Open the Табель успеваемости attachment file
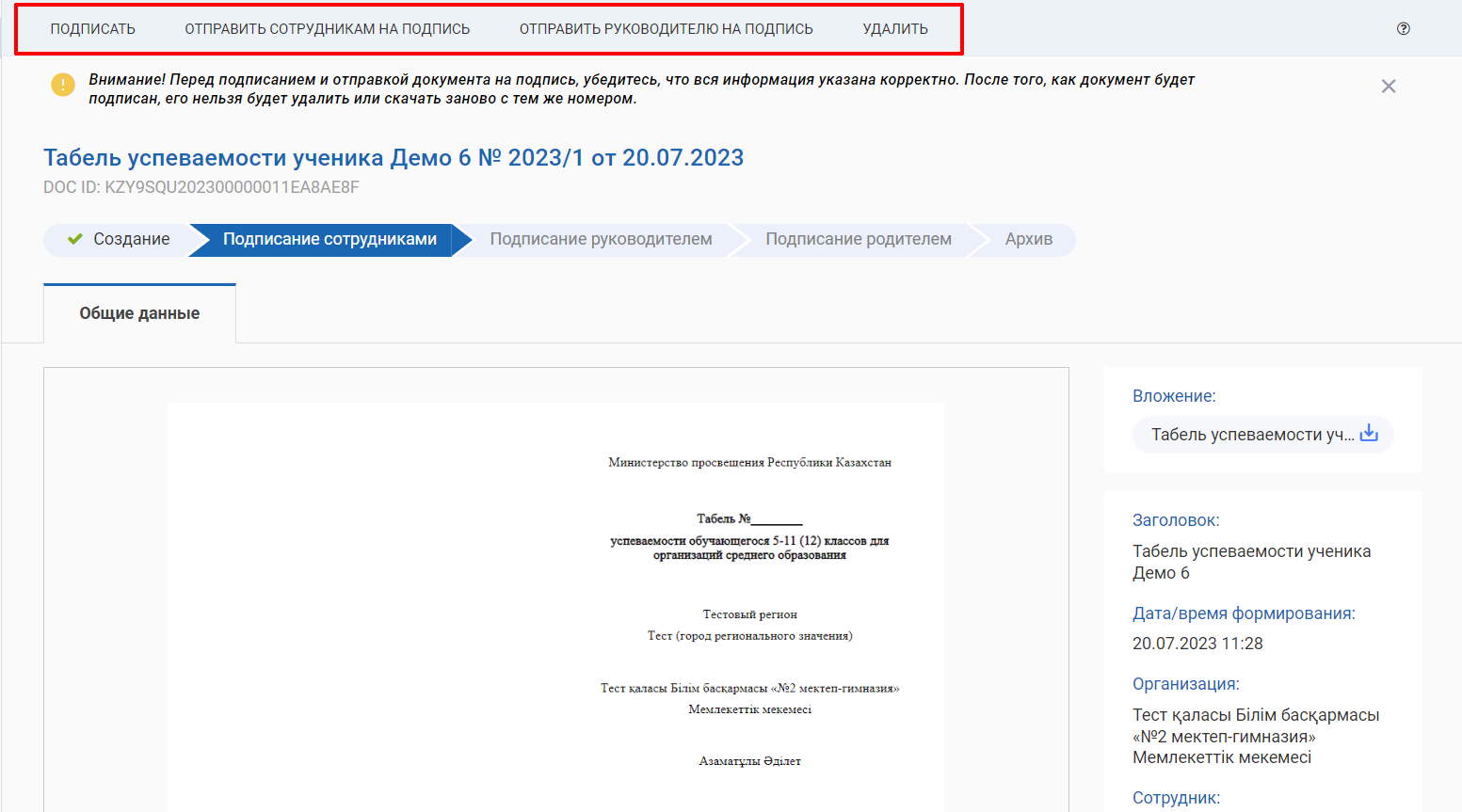Image resolution: width=1462 pixels, height=812 pixels. click(x=1251, y=435)
